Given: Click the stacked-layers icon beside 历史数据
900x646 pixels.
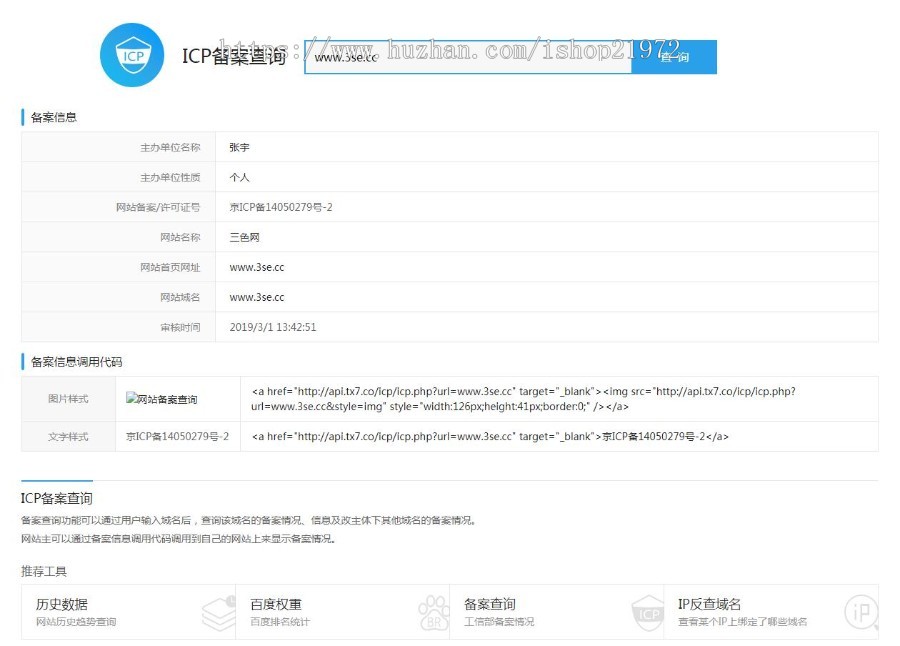Looking at the screenshot, I should [218, 611].
